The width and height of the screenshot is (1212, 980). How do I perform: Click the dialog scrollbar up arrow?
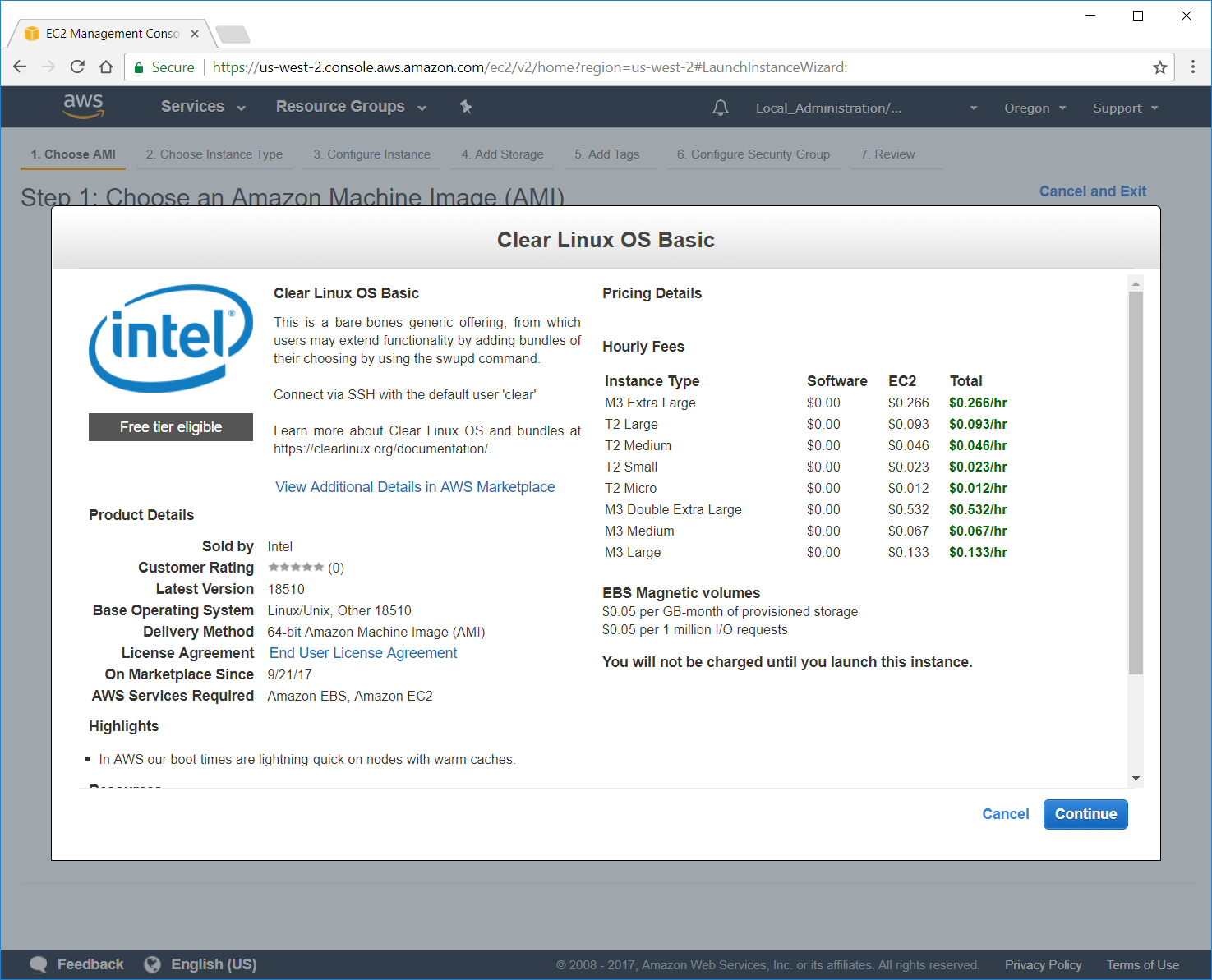pyautogui.click(x=1136, y=283)
